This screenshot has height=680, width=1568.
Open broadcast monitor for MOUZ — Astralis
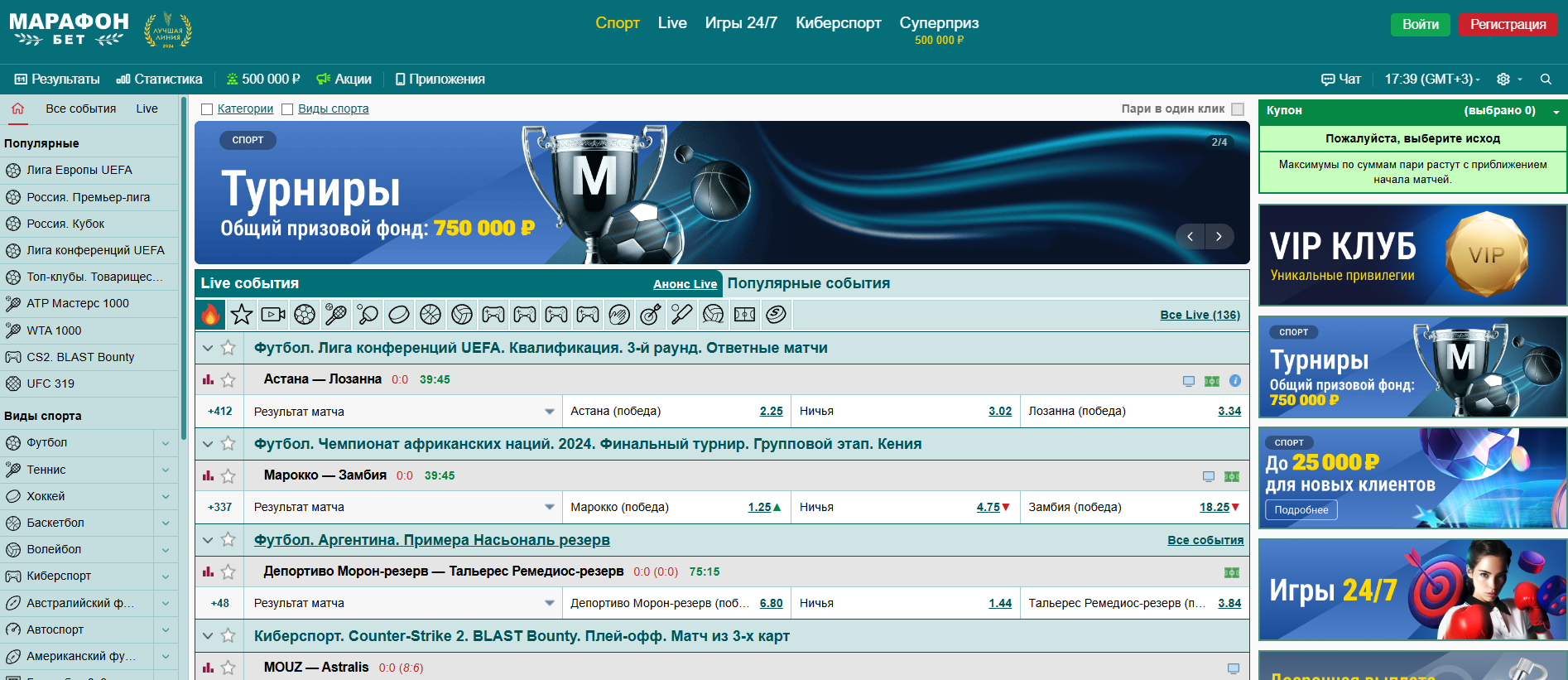[1234, 668]
